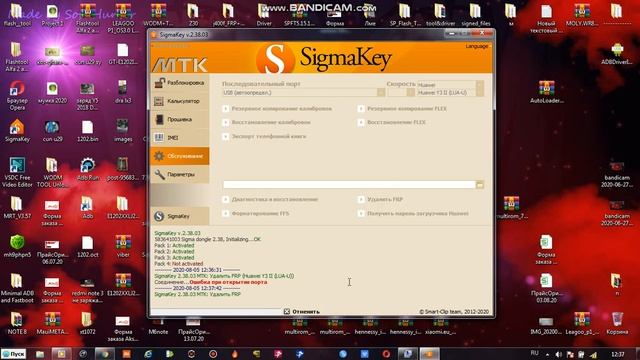Open the SigmaKey sidebar section

coord(180,216)
